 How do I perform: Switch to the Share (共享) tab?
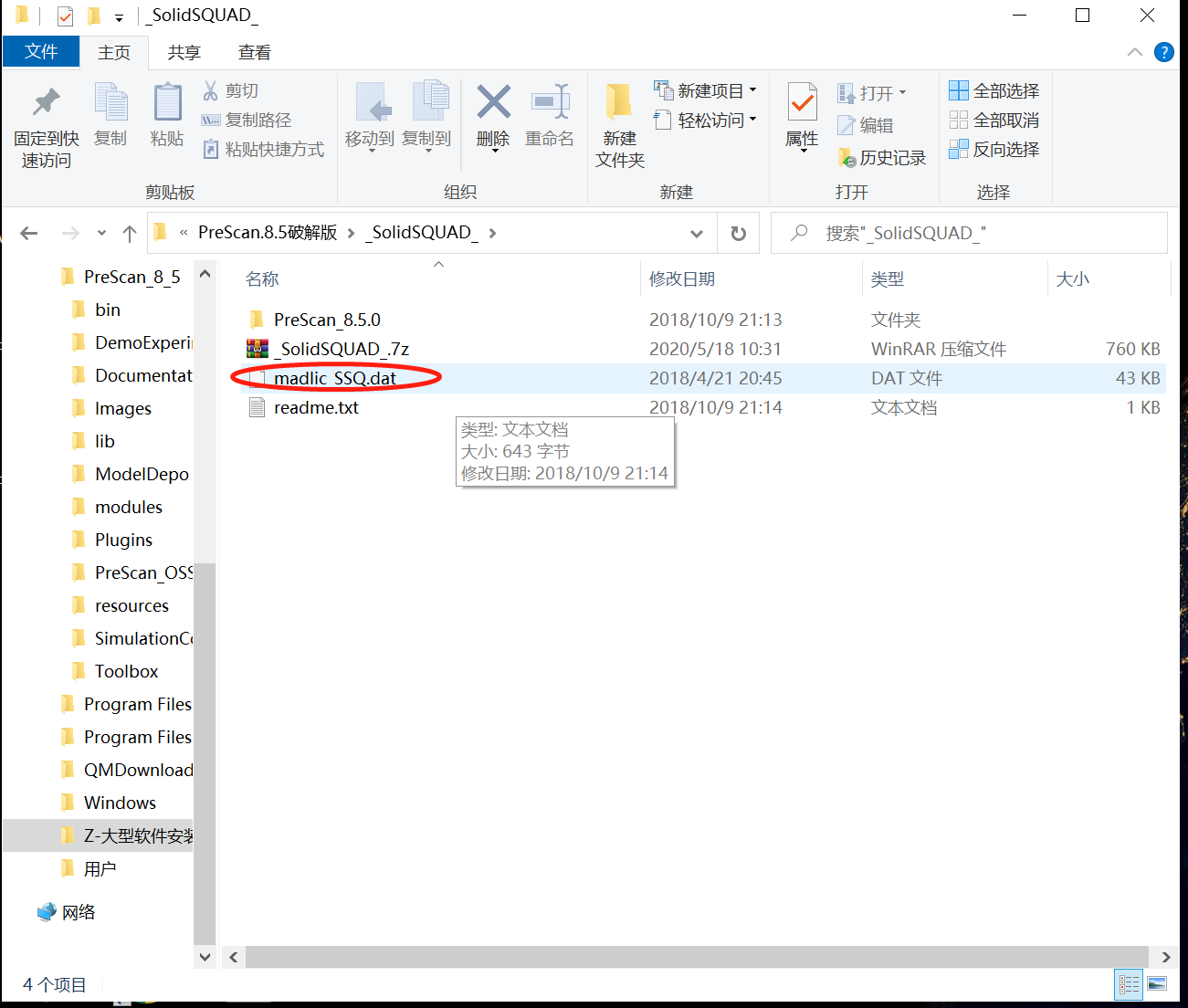pos(184,52)
